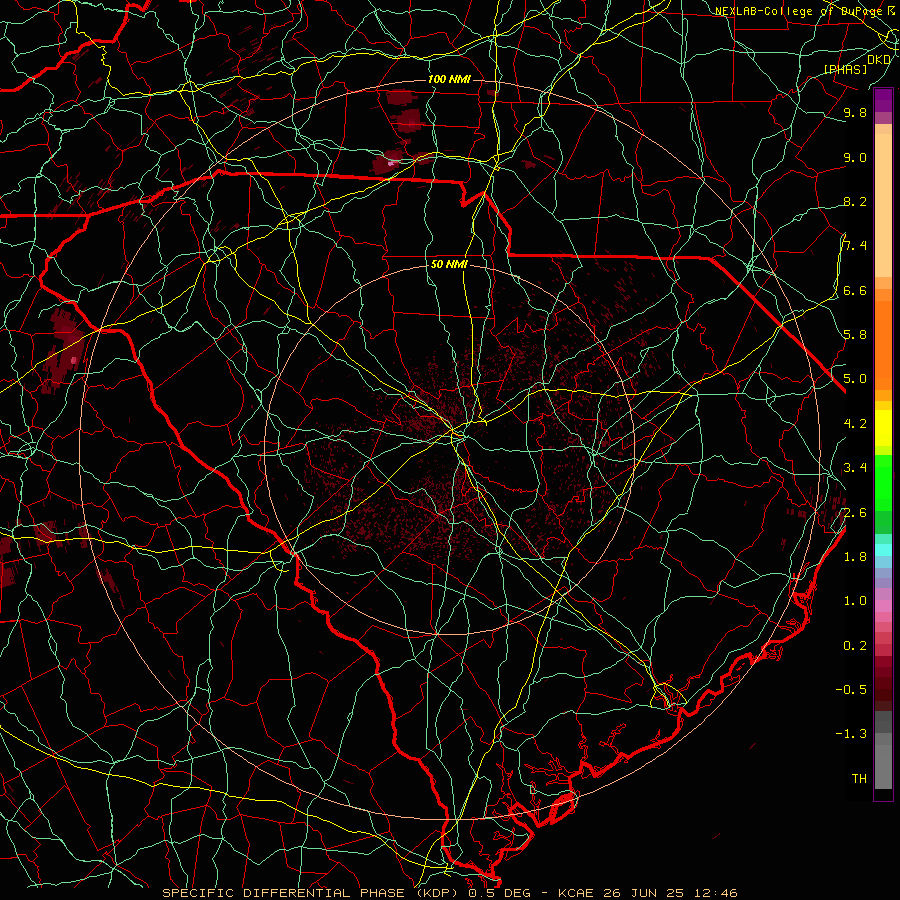900x900 pixels.
Task: Click the 50 NMI range ring label
Action: tap(449, 265)
